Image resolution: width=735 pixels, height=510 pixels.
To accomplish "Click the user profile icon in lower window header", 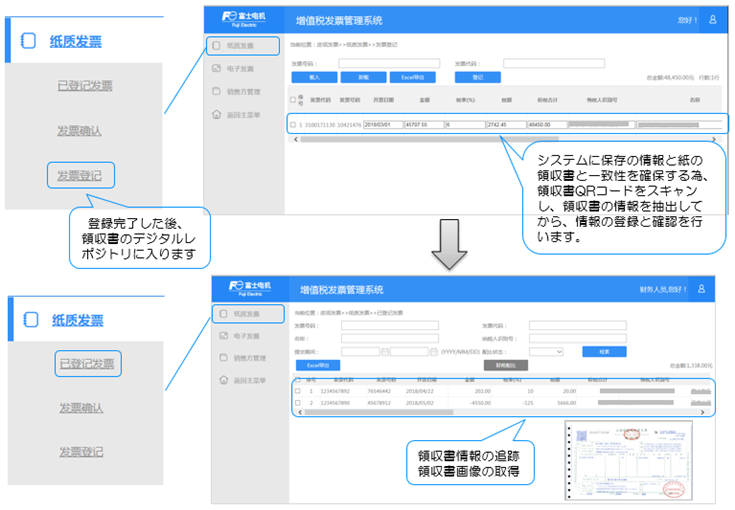I will coord(701,289).
